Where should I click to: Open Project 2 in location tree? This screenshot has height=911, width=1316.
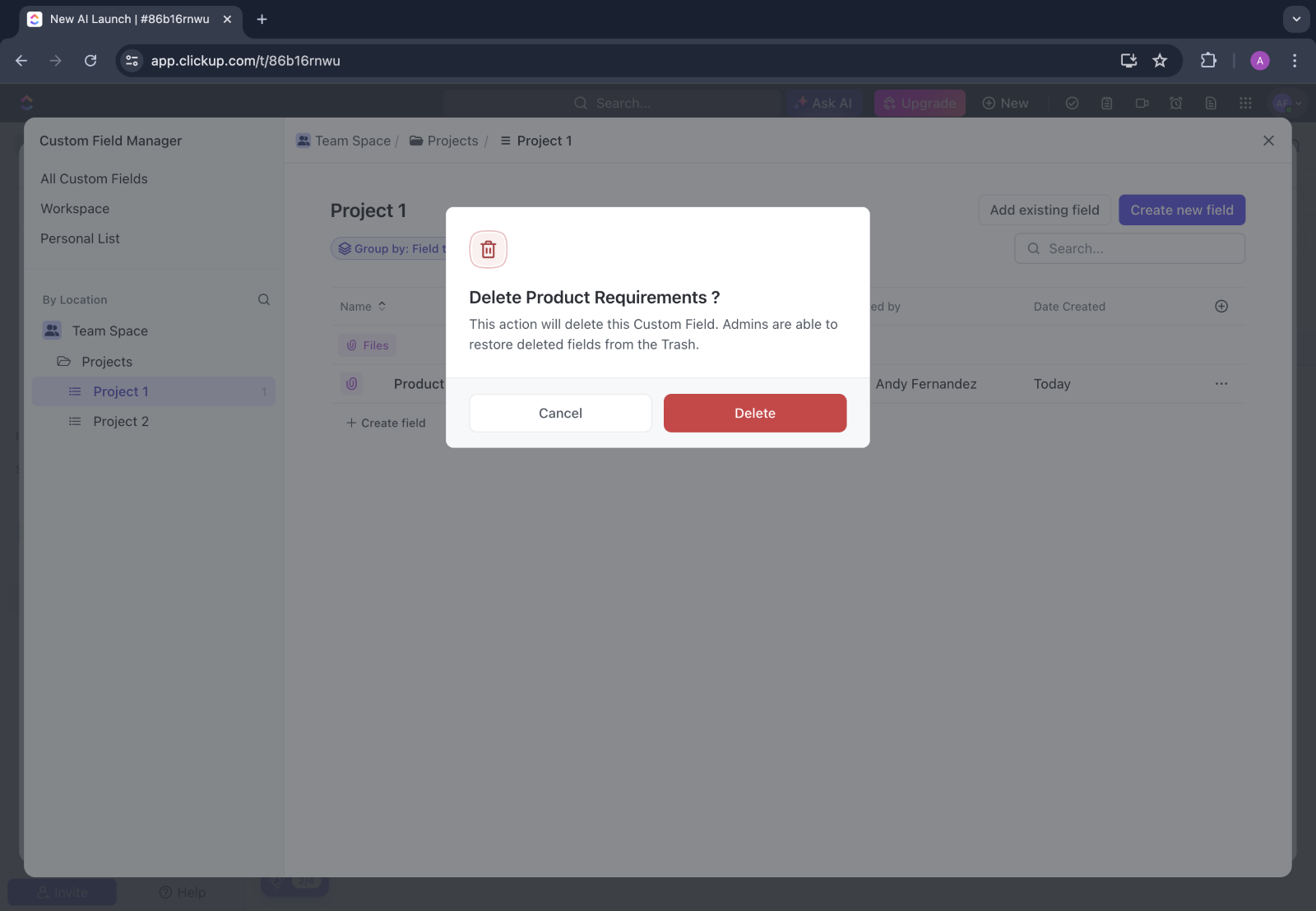click(121, 421)
